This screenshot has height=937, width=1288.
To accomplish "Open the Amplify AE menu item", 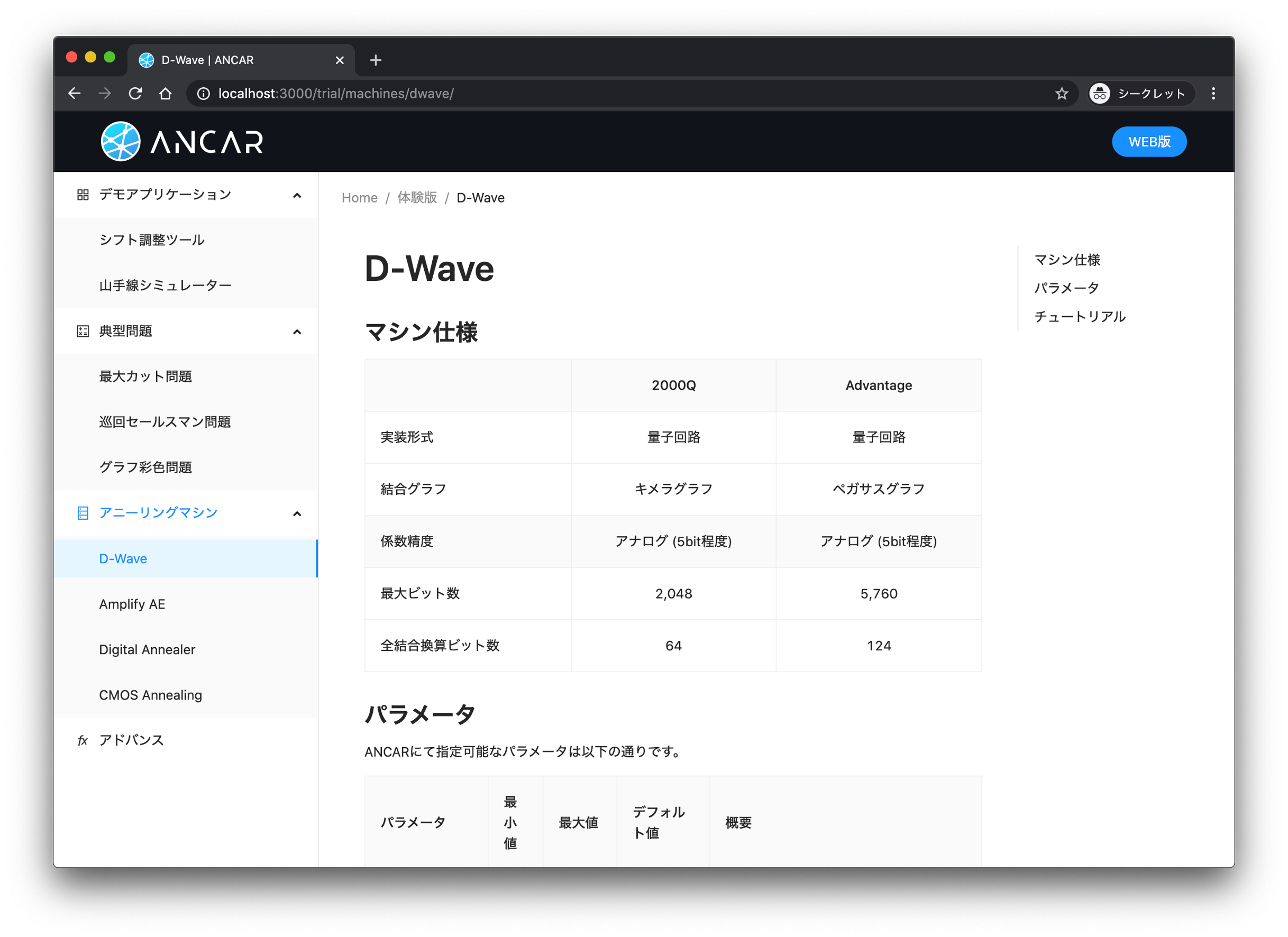I will click(x=132, y=604).
